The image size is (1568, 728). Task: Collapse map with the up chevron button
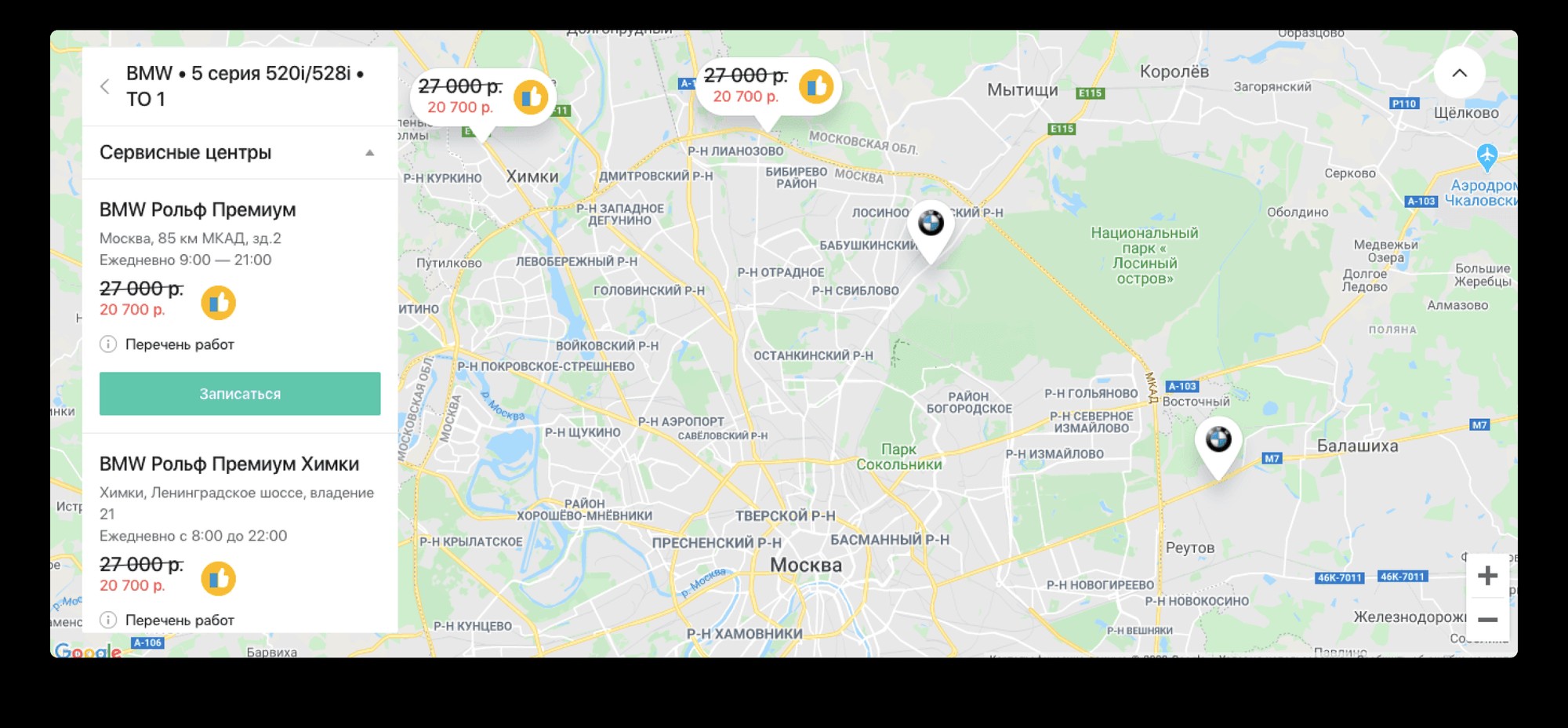(1459, 73)
